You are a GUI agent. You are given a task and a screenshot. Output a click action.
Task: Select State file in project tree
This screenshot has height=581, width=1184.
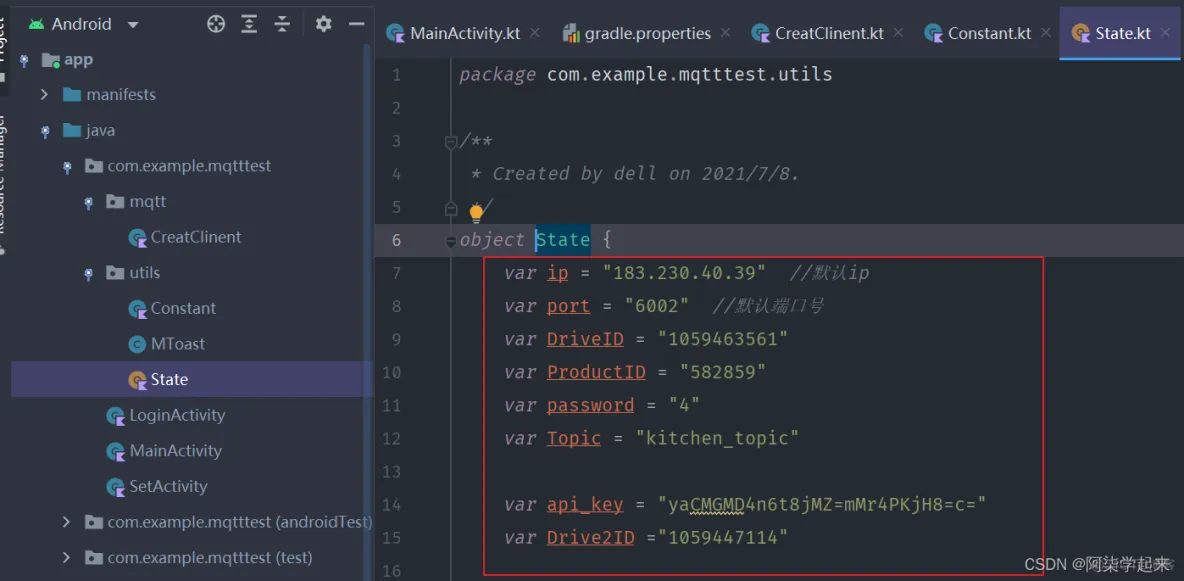point(169,379)
